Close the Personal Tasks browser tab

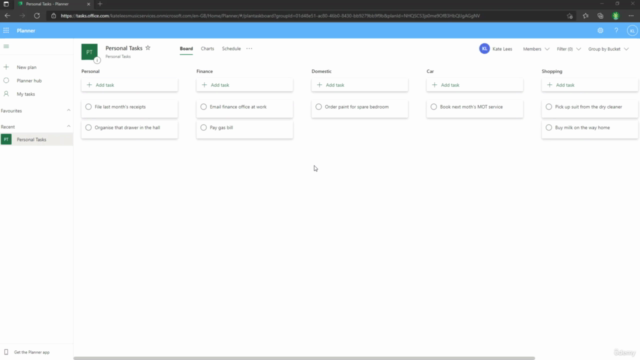(89, 4)
